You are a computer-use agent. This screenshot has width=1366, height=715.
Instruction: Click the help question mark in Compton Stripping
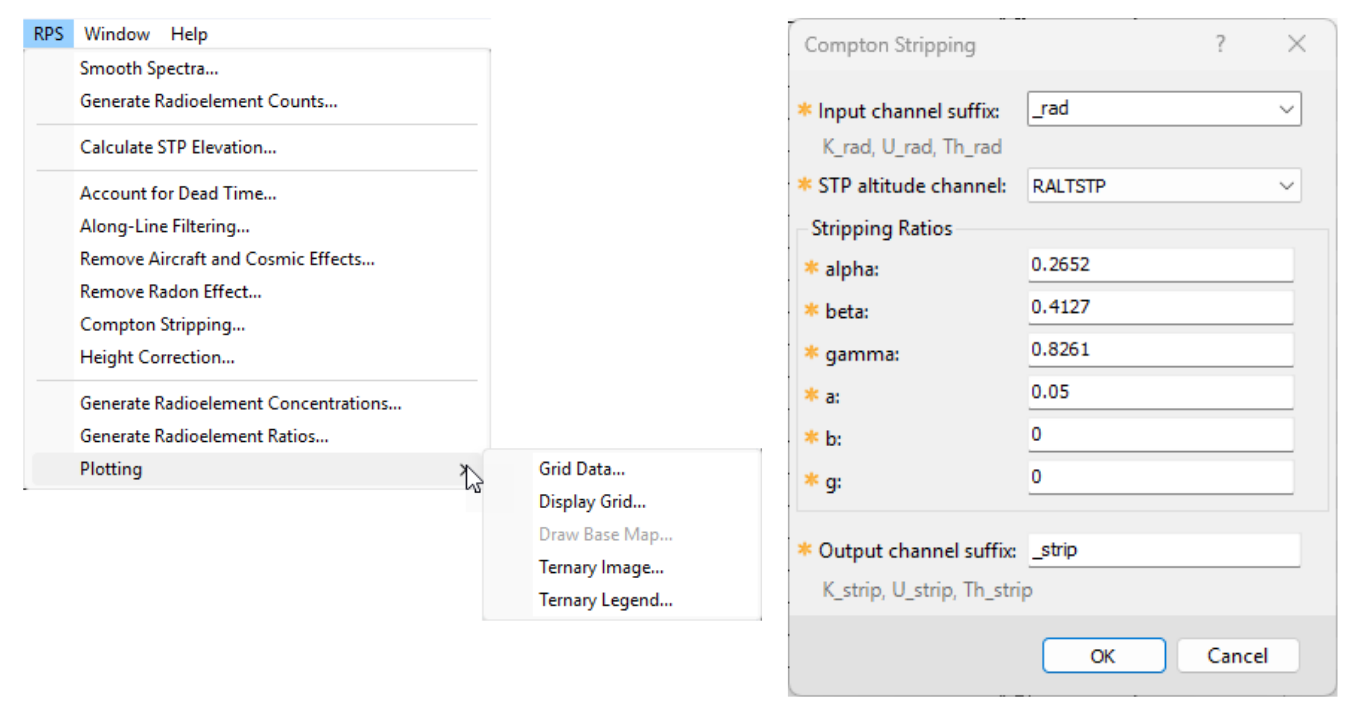(x=1220, y=44)
